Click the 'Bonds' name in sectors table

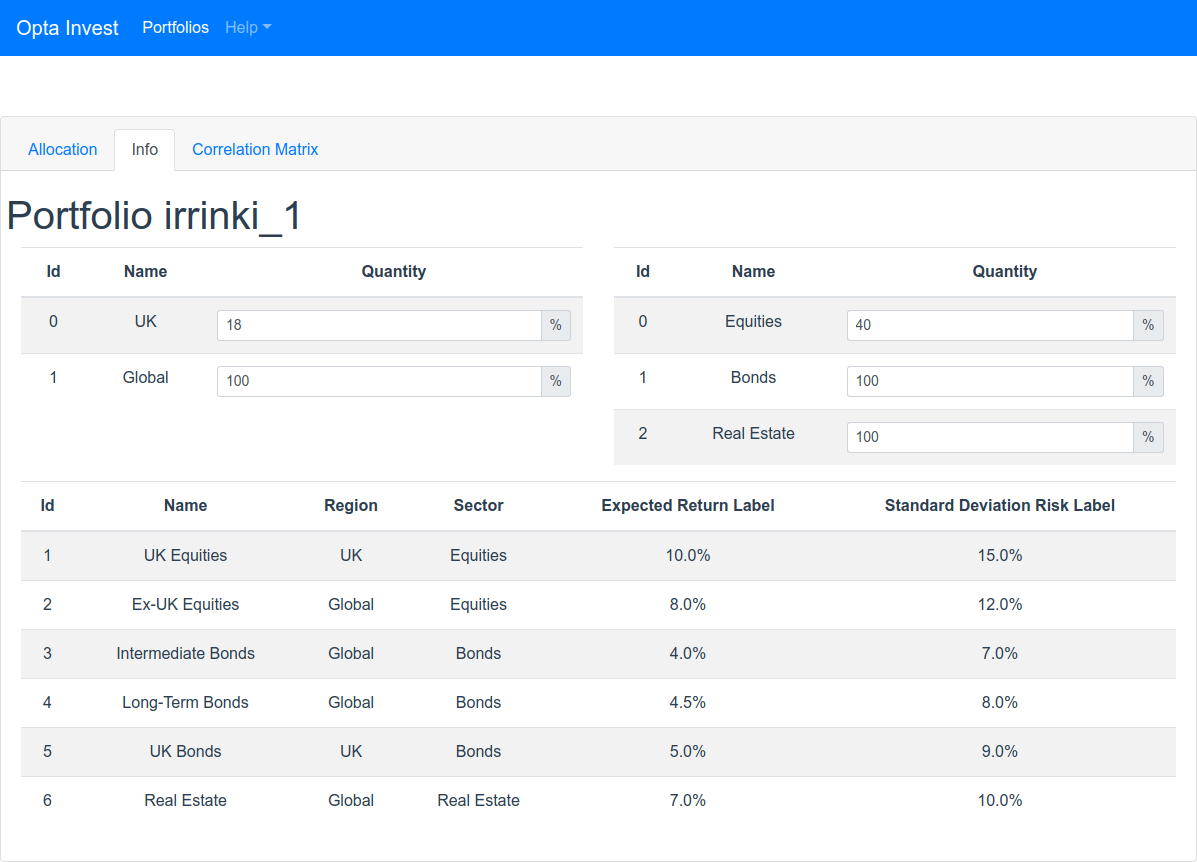click(x=753, y=377)
